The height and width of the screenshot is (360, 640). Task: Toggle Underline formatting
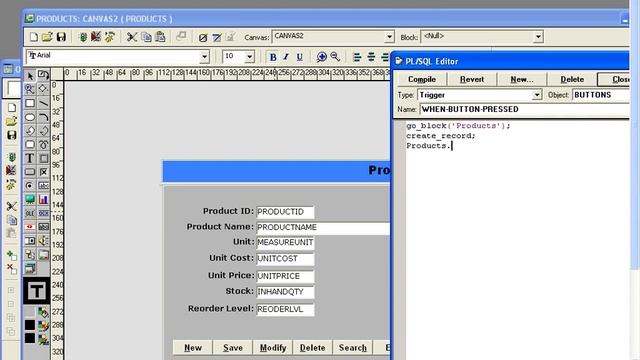pyautogui.click(x=300, y=57)
